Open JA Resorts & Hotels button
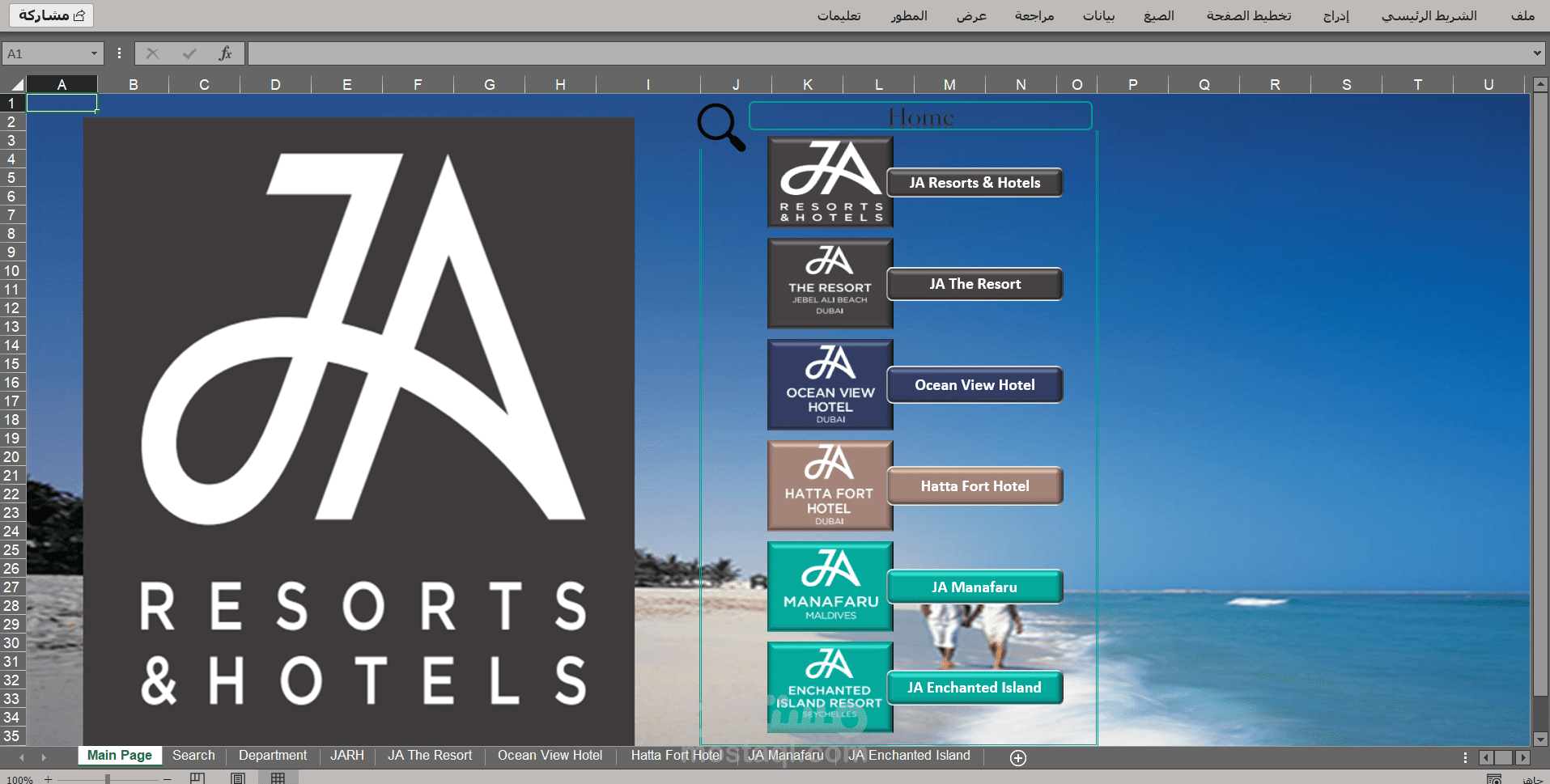The height and width of the screenshot is (784, 1550). coord(975,183)
